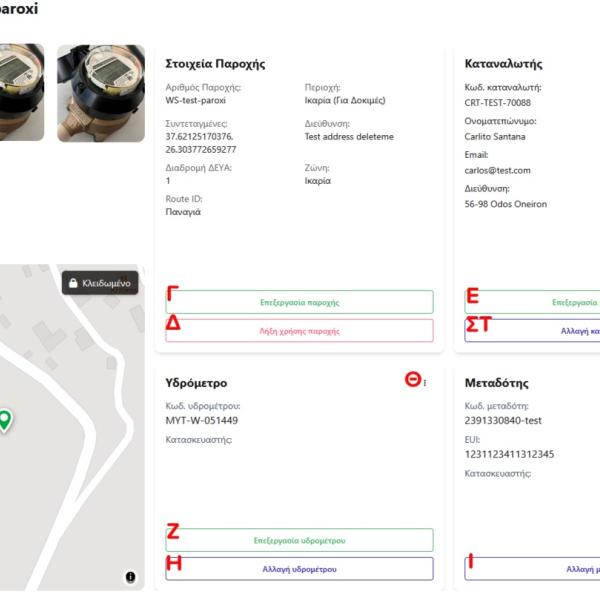Open Επεξεργασία υδρομέτρου edit button
The width and height of the screenshot is (600, 600).
click(299, 540)
